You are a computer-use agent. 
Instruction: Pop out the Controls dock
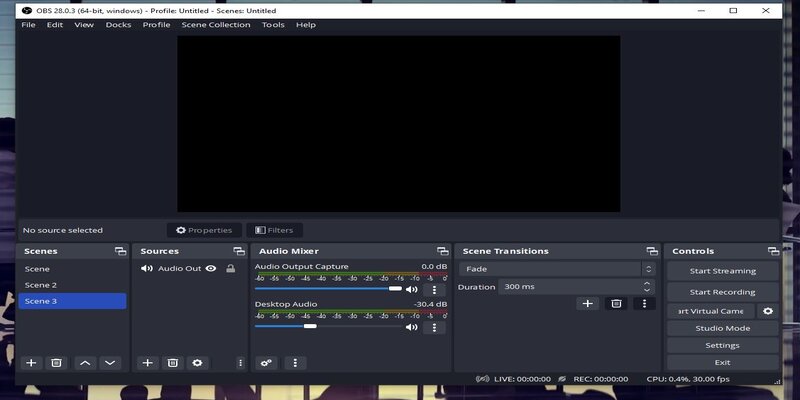[773, 251]
